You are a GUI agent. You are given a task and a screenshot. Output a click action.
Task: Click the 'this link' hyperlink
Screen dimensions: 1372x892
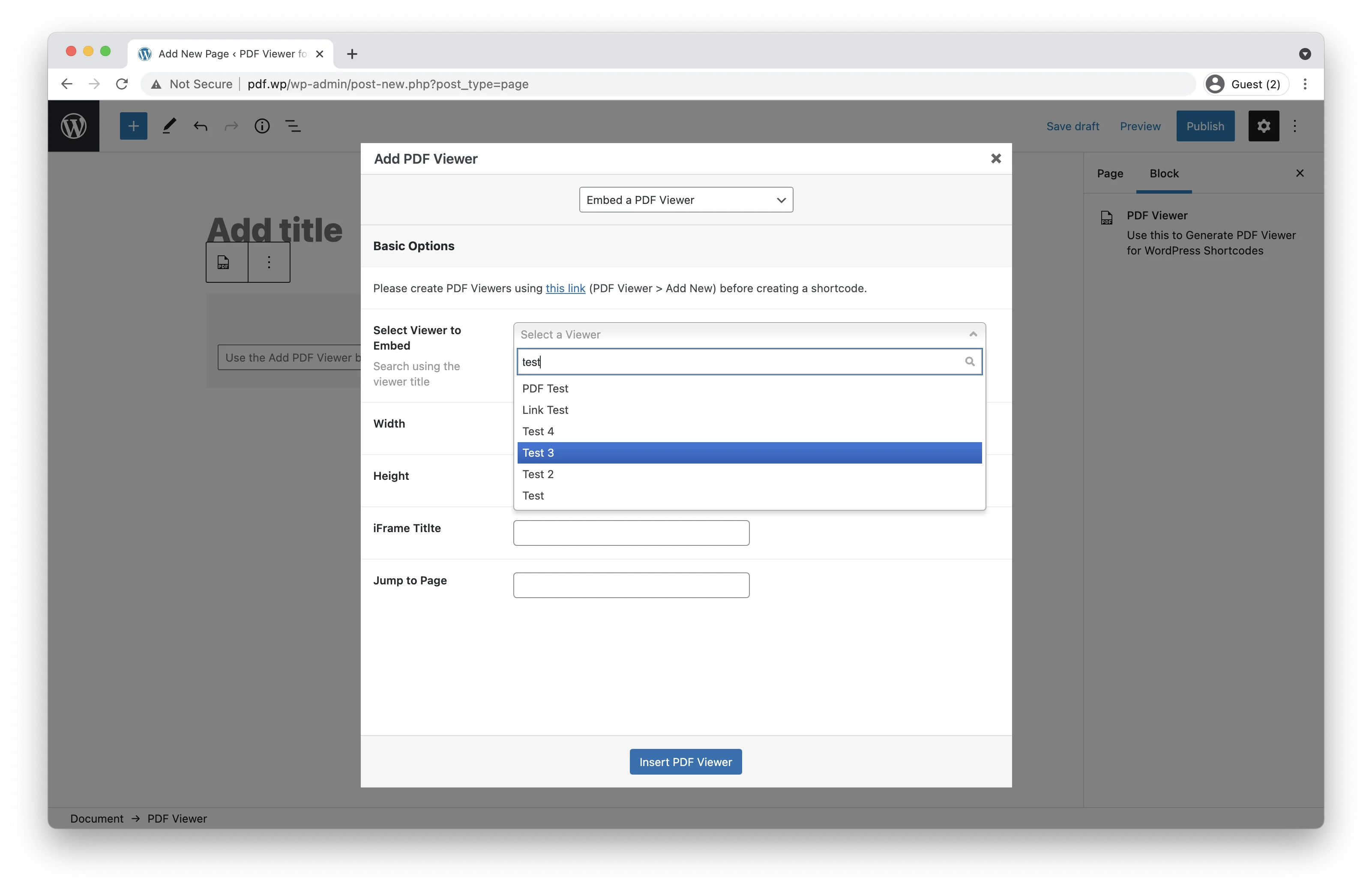[565, 288]
